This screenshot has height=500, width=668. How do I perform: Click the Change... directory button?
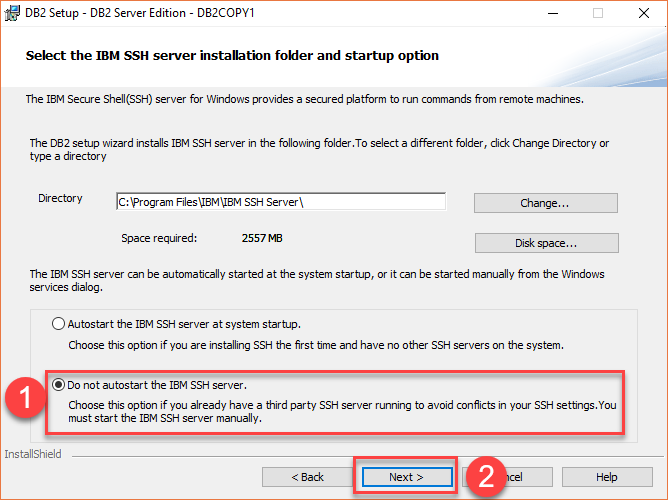pyautogui.click(x=545, y=203)
